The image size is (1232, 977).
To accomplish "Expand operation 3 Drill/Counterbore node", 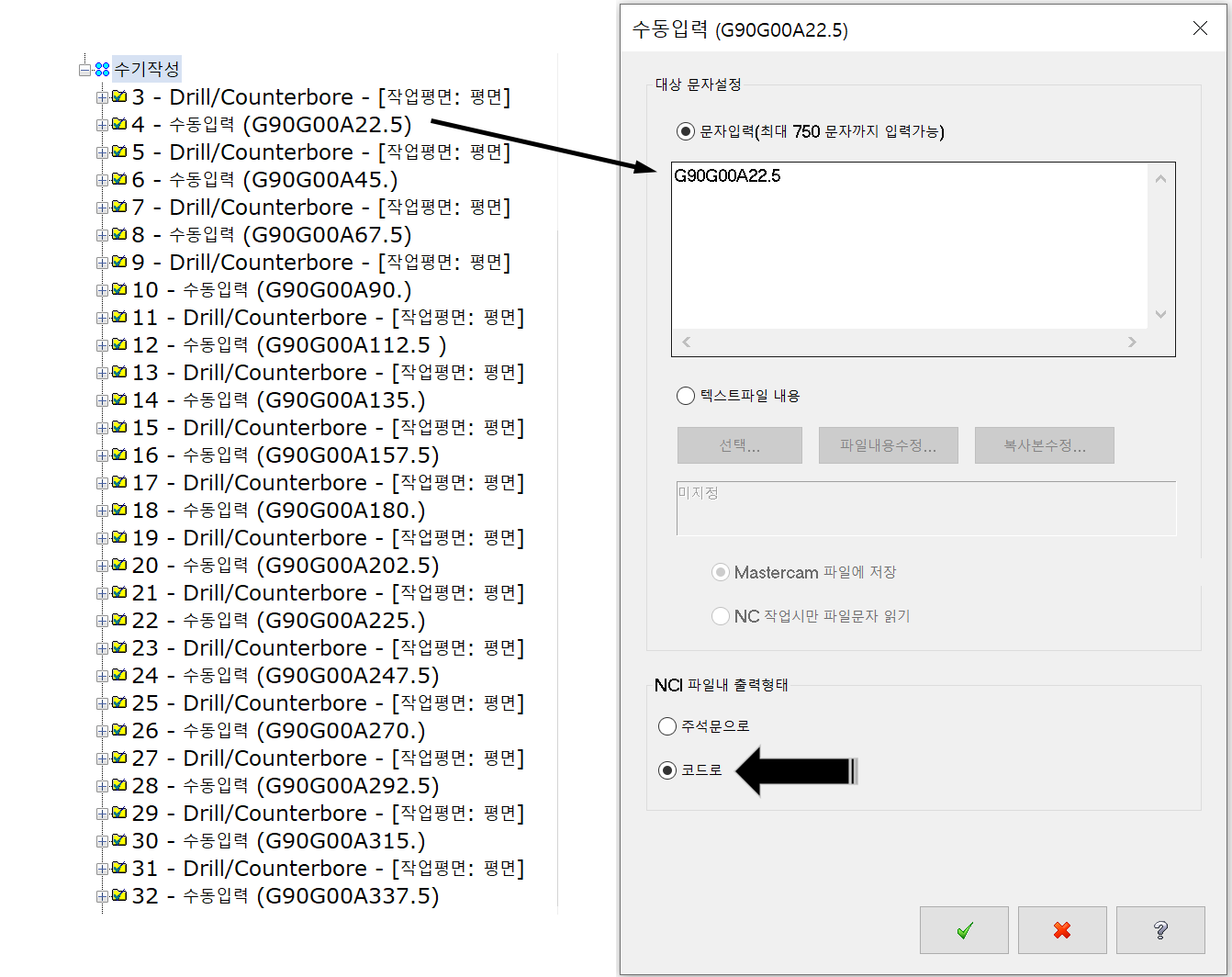I will [102, 97].
